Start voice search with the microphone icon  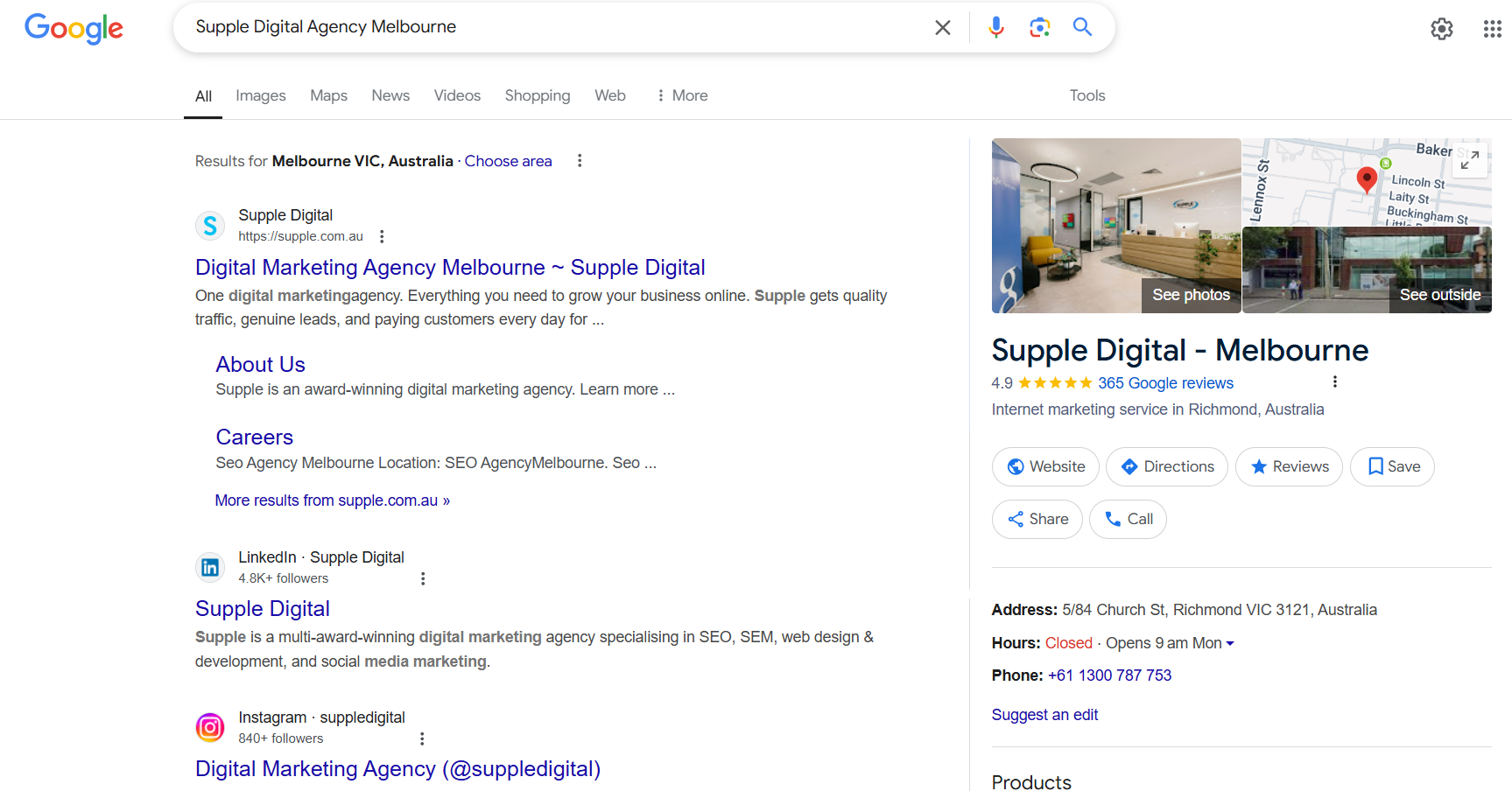[x=995, y=27]
